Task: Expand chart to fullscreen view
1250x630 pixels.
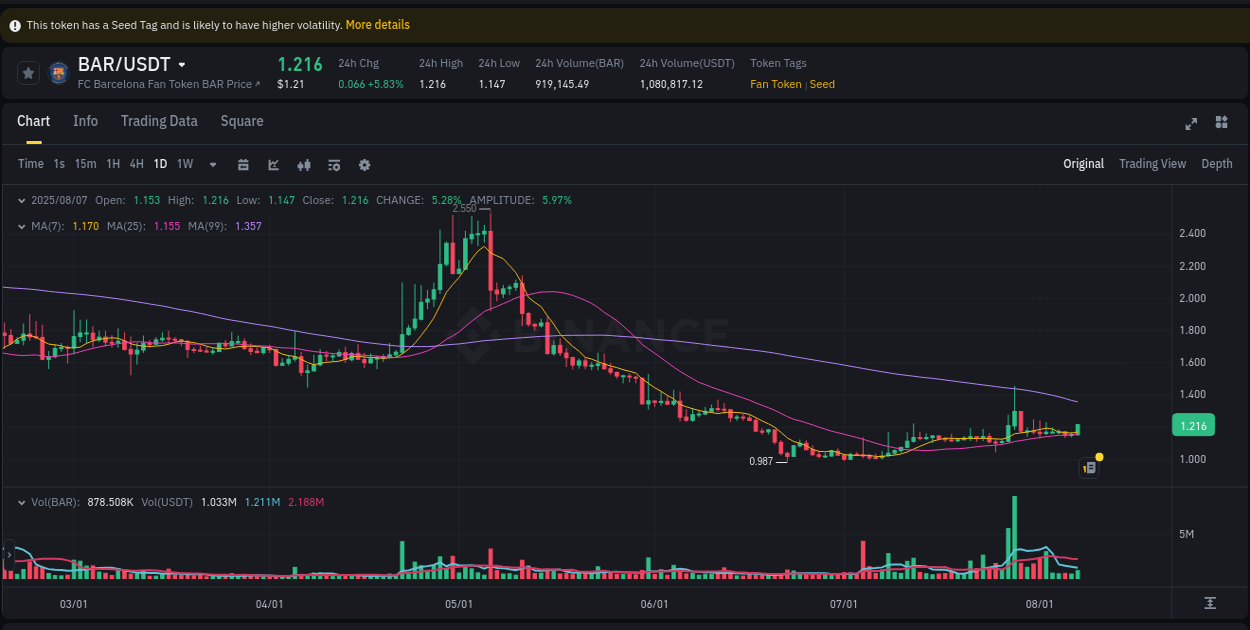Action: click(x=1191, y=123)
